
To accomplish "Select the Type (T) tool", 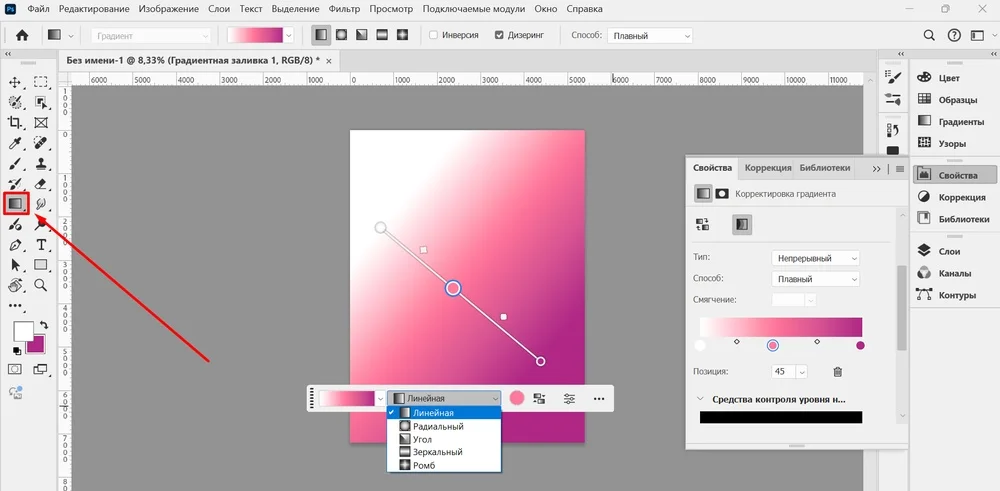I will (x=41, y=245).
